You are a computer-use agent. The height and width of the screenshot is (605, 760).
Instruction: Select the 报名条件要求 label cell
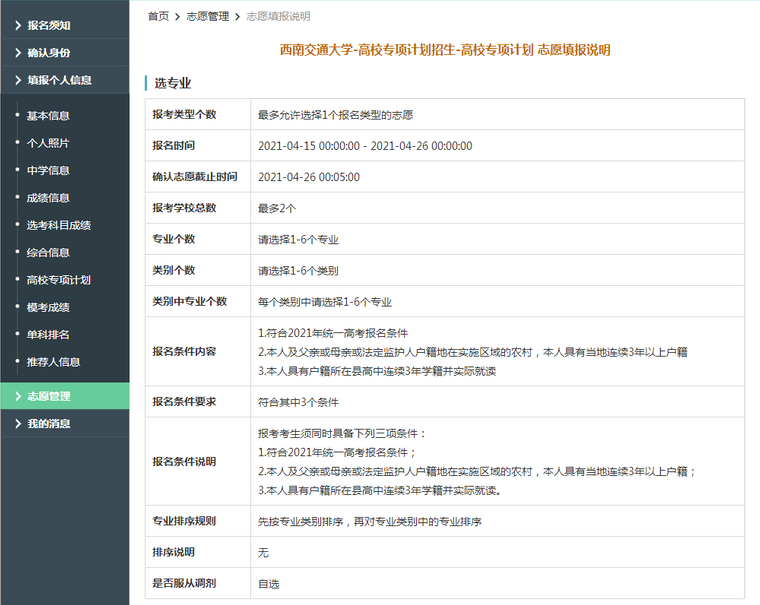[x=198, y=401]
